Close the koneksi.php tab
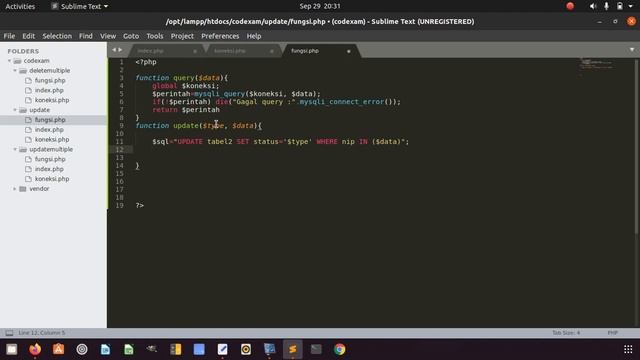The height and width of the screenshot is (360, 640). pos(271,51)
